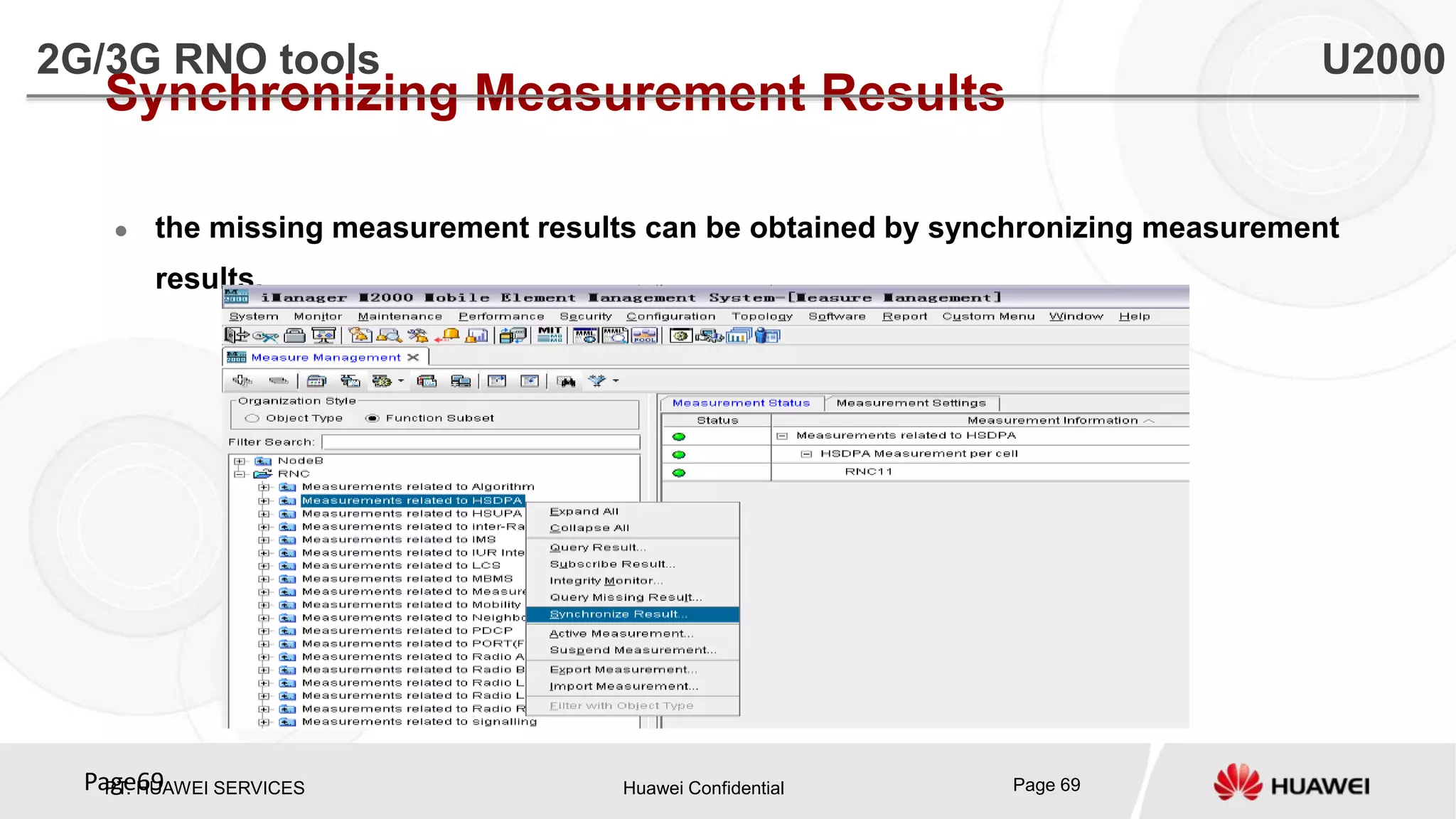Open the topology presentation screen icon

(x=323, y=336)
